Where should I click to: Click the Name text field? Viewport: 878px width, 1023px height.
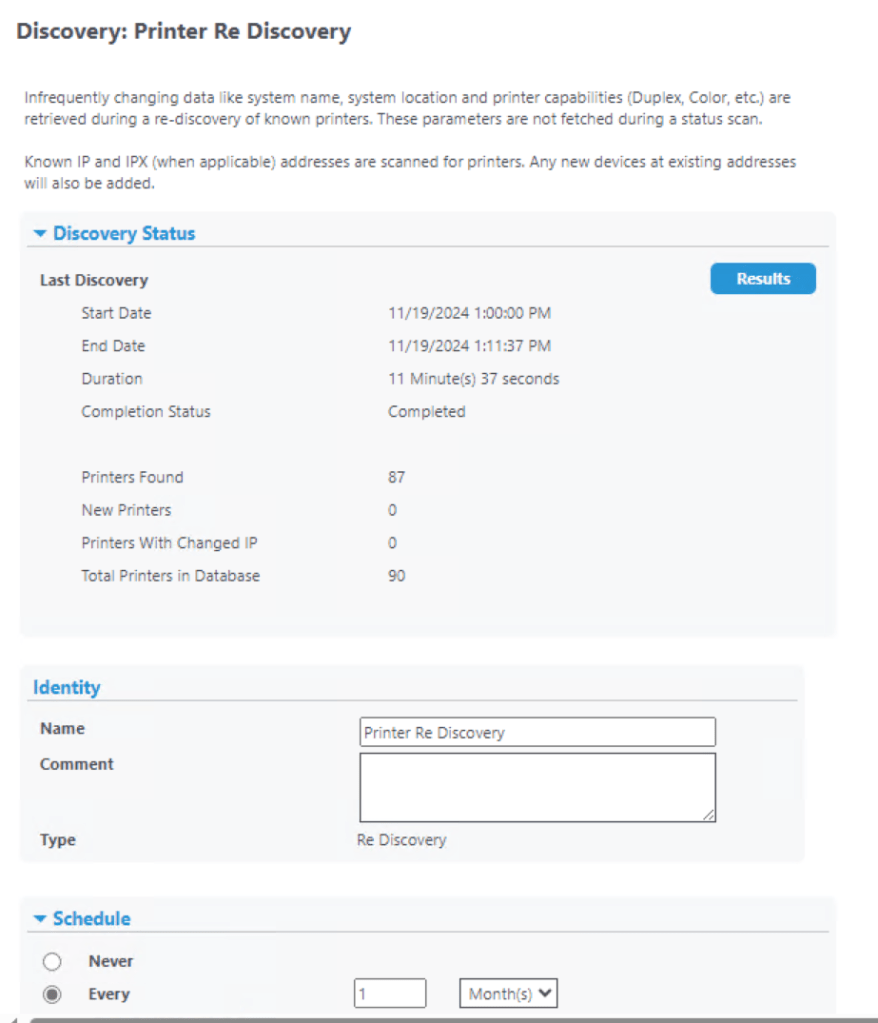pyautogui.click(x=537, y=732)
